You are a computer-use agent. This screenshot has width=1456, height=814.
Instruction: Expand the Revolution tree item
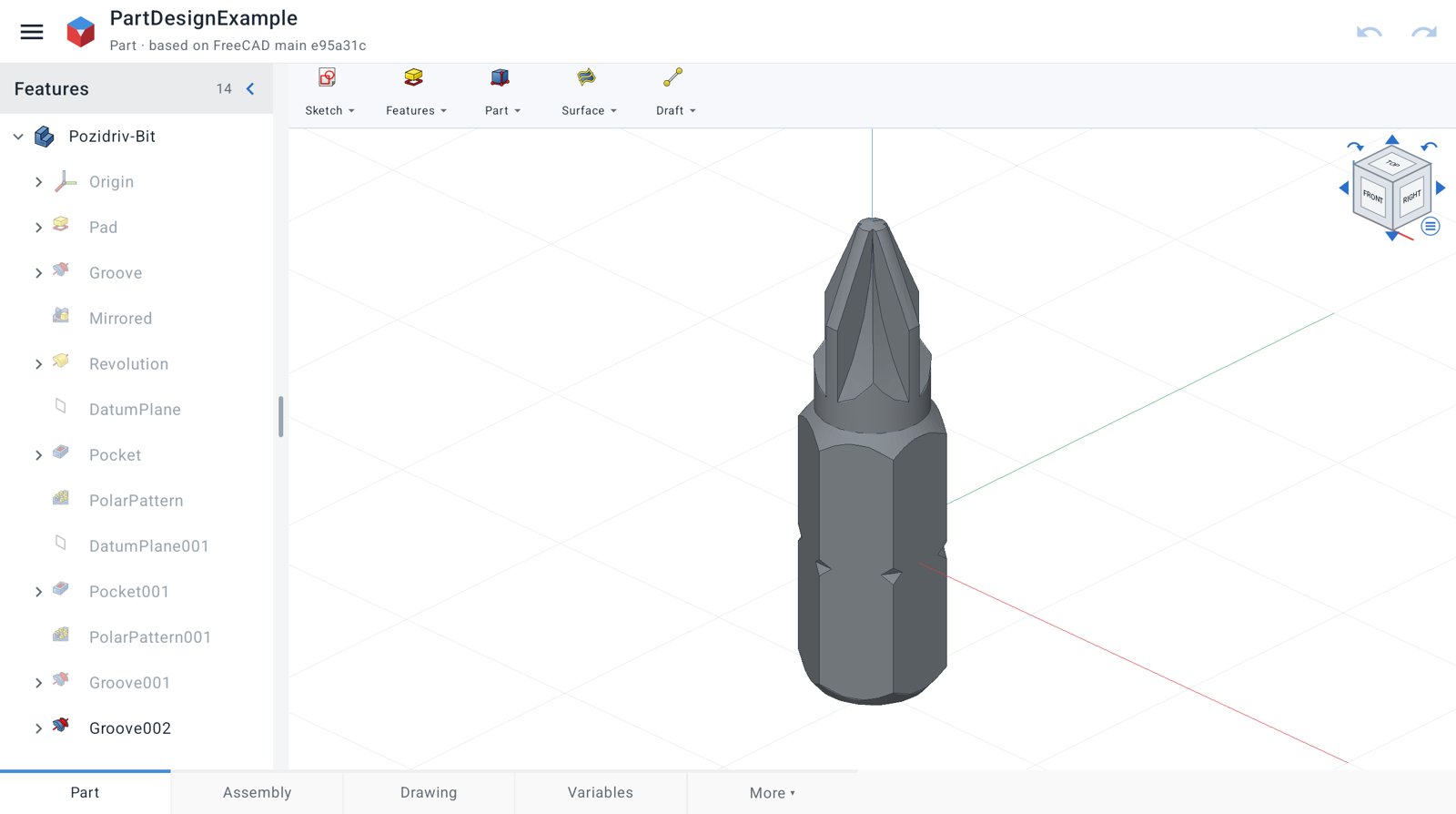pyautogui.click(x=38, y=364)
